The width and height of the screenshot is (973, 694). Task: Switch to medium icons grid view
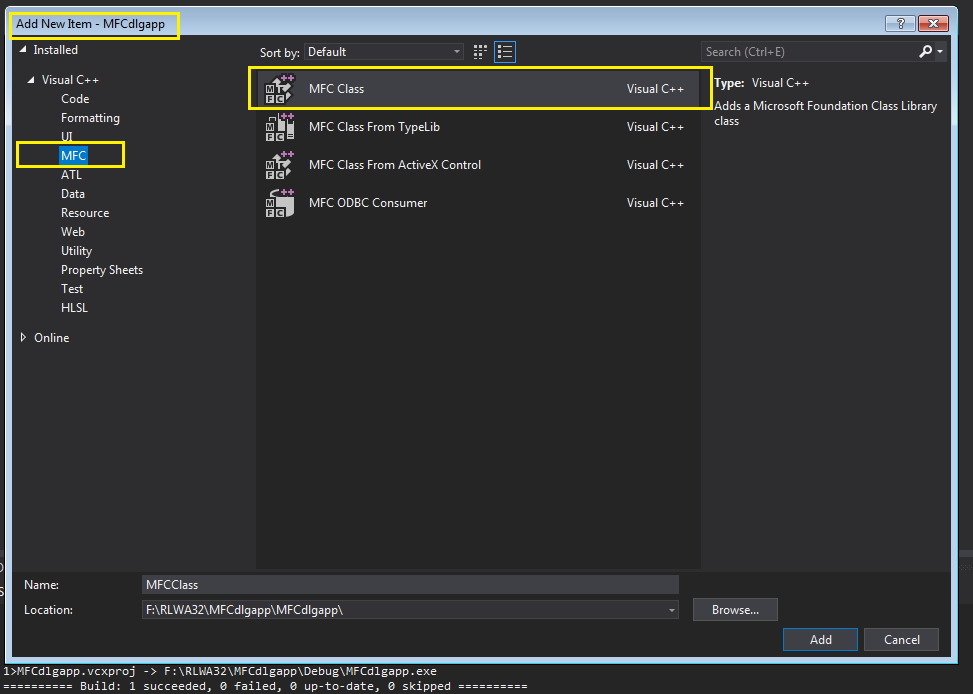tap(480, 52)
